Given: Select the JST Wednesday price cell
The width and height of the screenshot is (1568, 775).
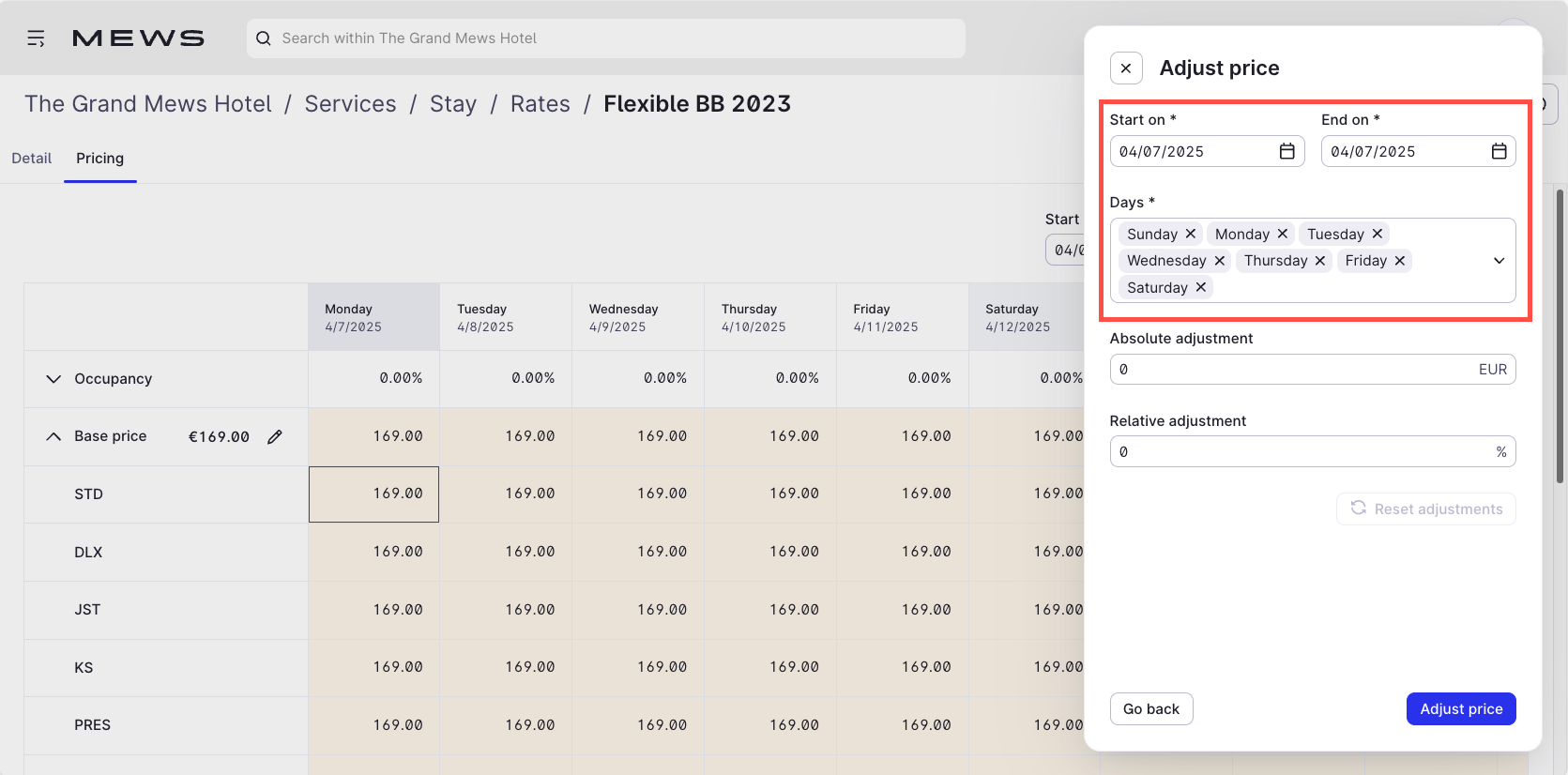Looking at the screenshot, I should click(x=638, y=610).
